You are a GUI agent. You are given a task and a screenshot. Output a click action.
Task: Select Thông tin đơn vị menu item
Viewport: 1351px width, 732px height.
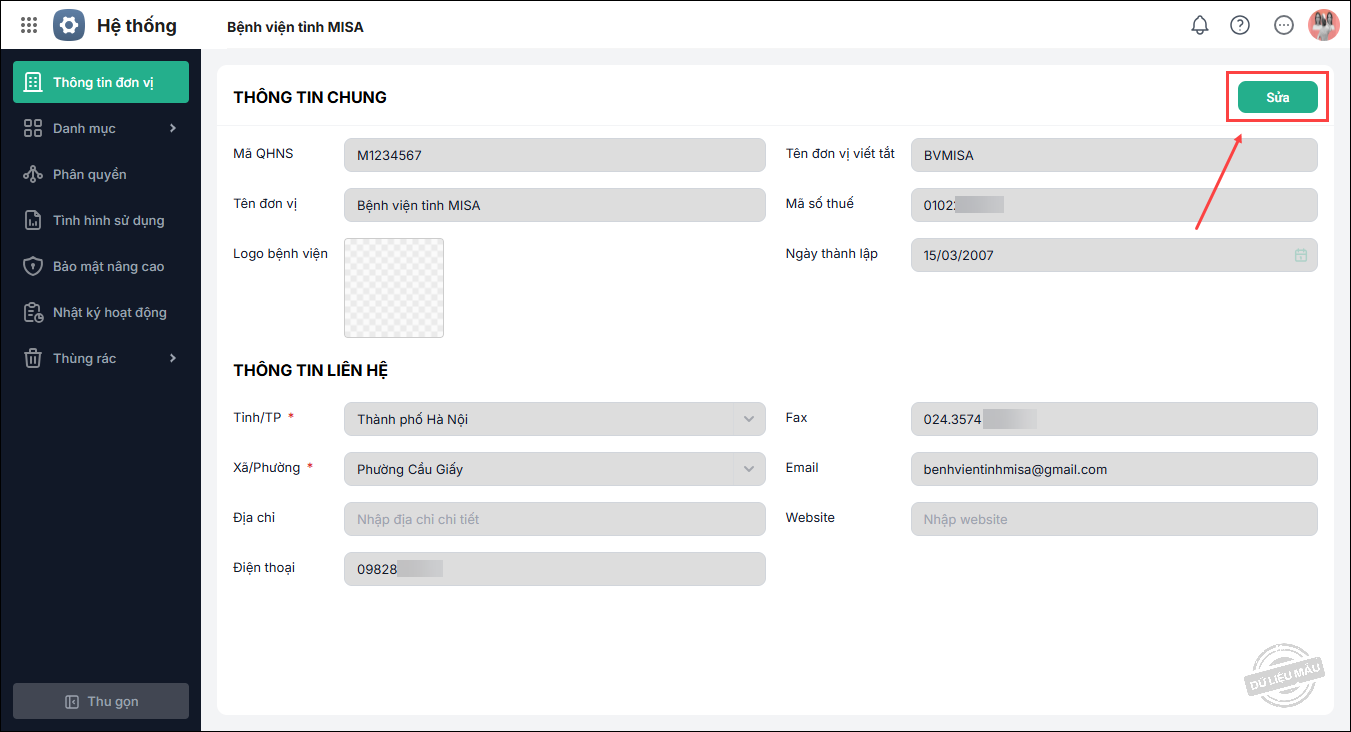tap(101, 82)
